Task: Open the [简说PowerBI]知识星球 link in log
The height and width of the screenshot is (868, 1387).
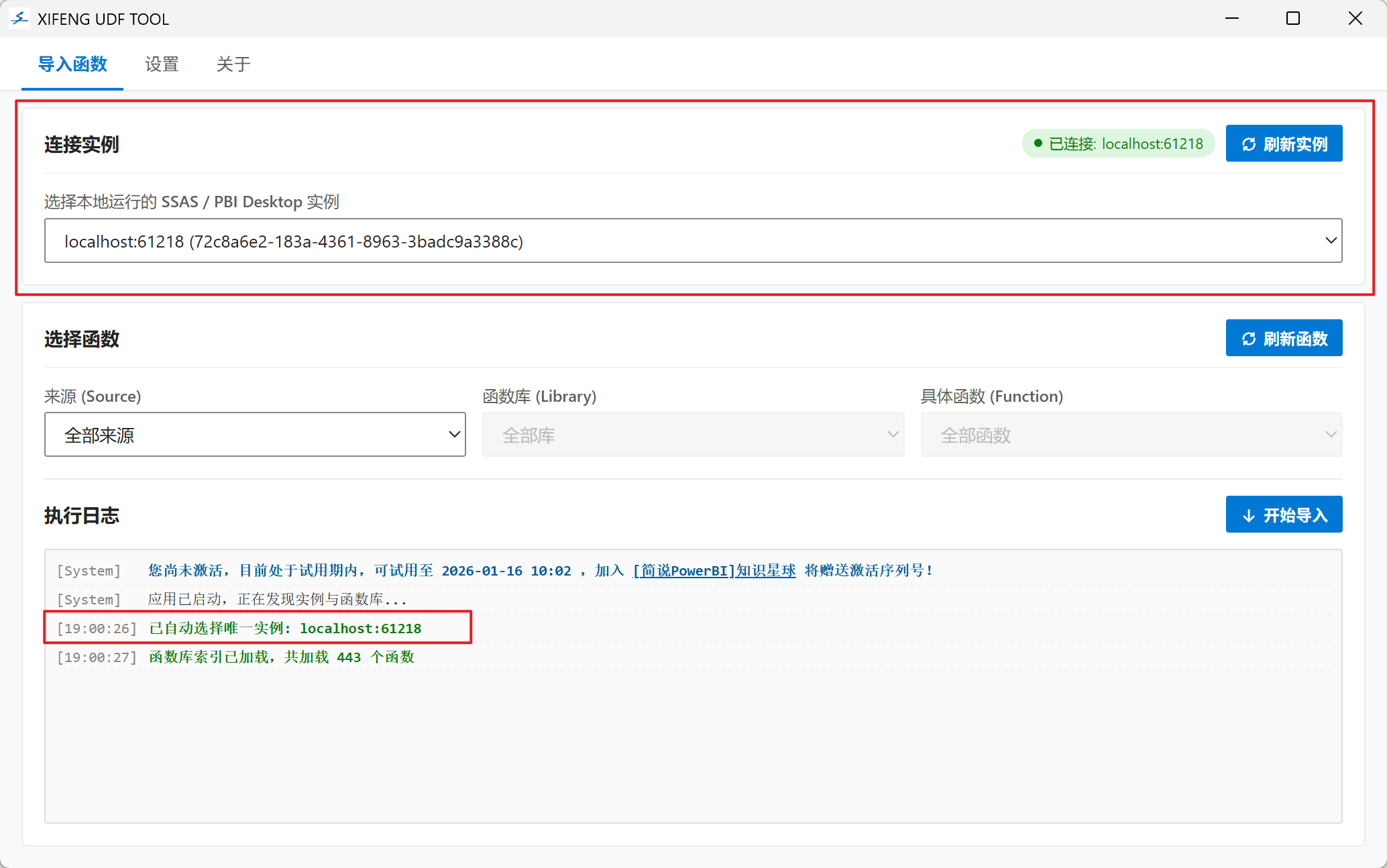Action: (x=714, y=571)
